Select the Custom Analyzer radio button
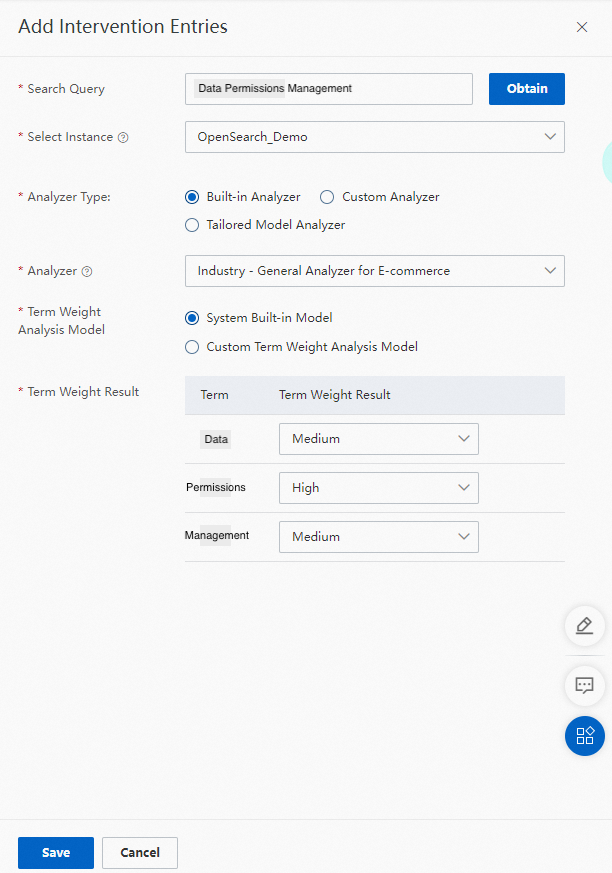This screenshot has height=873, width=612. pos(327,197)
